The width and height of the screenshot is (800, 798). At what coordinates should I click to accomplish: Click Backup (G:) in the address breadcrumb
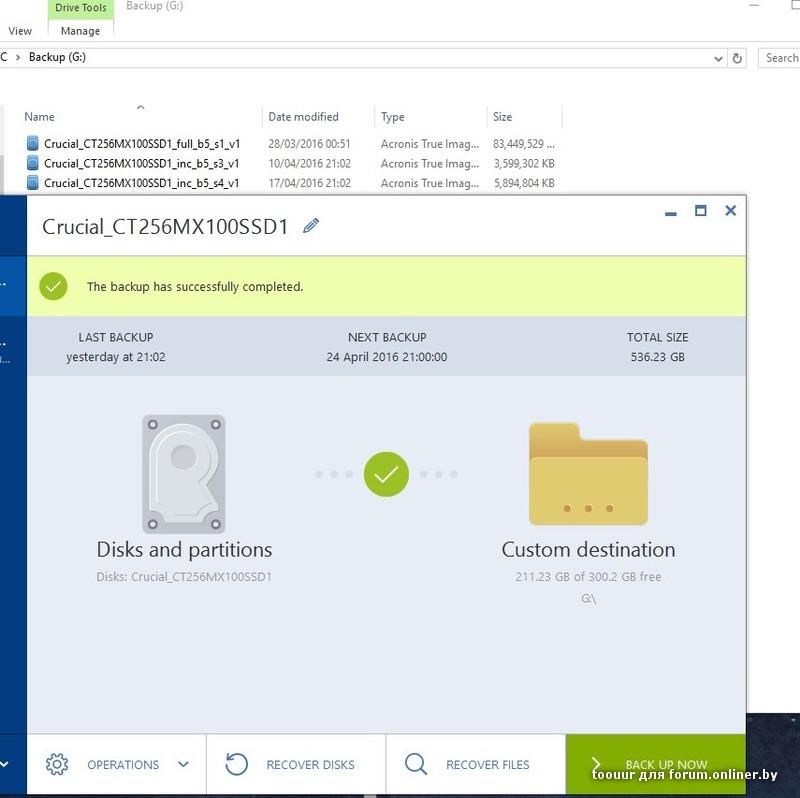(x=57, y=57)
